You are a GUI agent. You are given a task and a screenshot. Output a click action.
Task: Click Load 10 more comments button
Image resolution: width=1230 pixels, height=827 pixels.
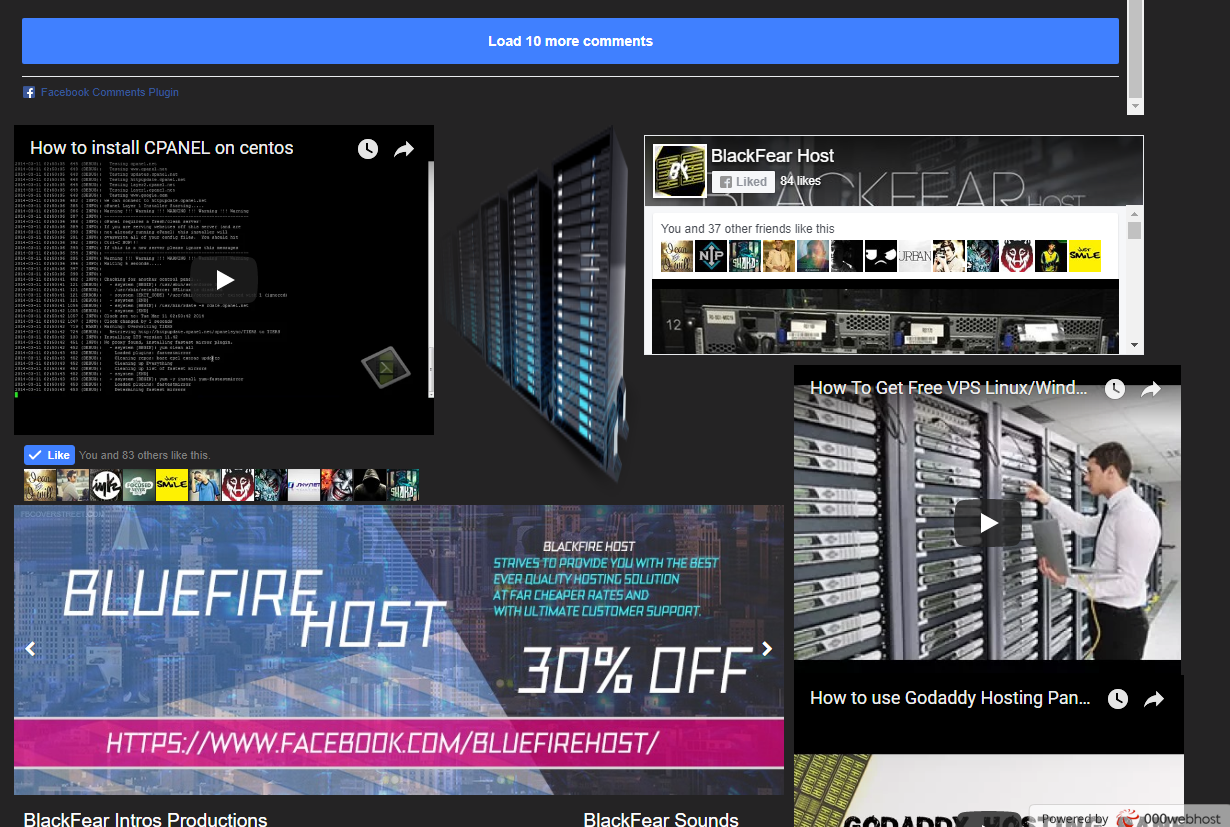point(570,41)
